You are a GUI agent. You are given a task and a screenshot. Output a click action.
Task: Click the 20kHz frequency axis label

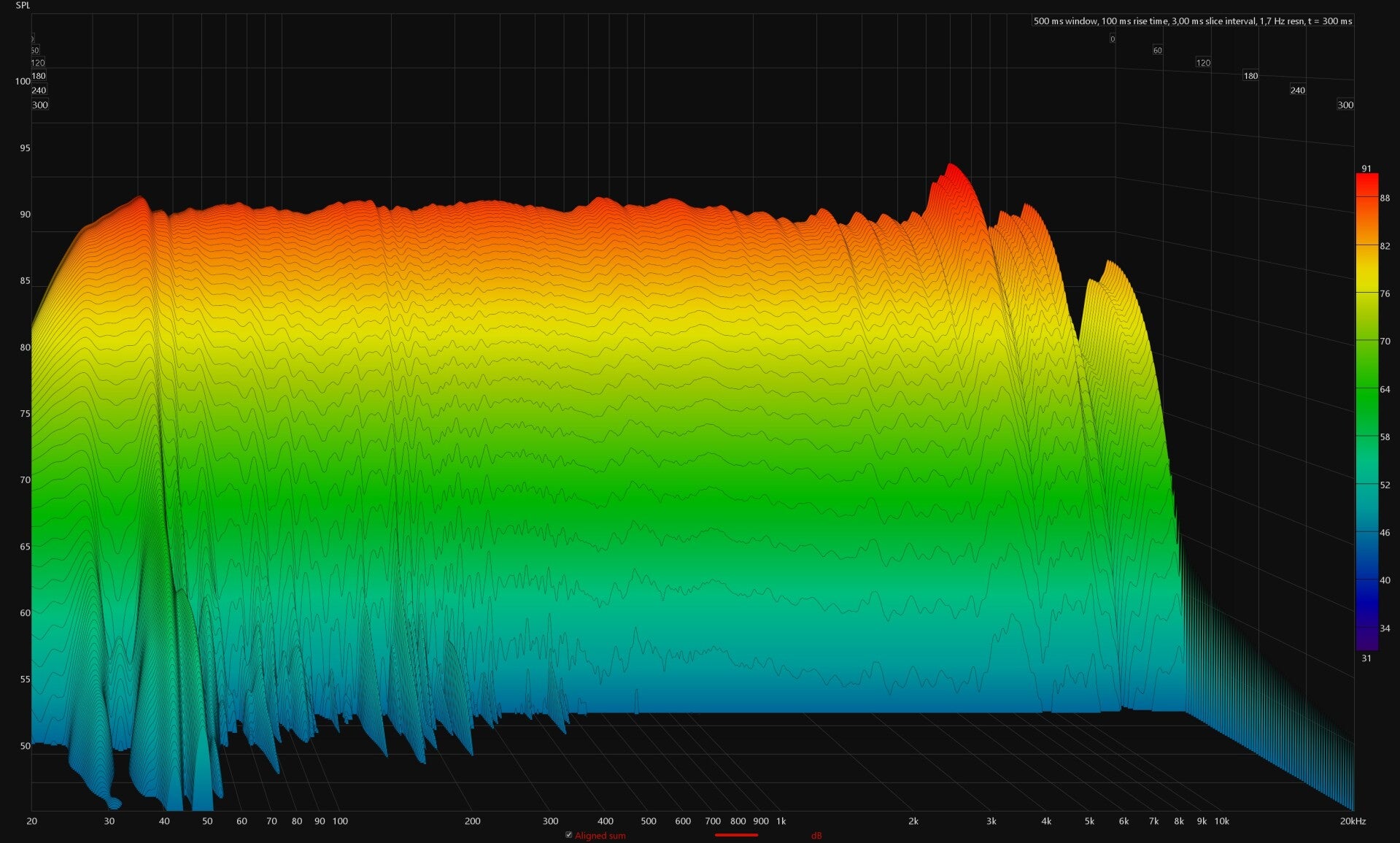(1352, 821)
